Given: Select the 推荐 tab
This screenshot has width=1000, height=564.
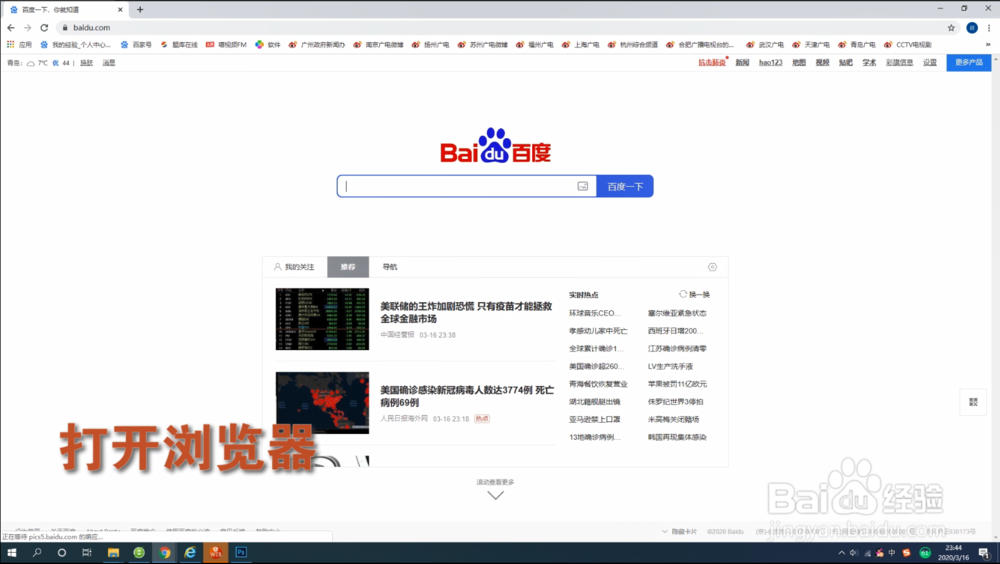Looking at the screenshot, I should pos(348,267).
